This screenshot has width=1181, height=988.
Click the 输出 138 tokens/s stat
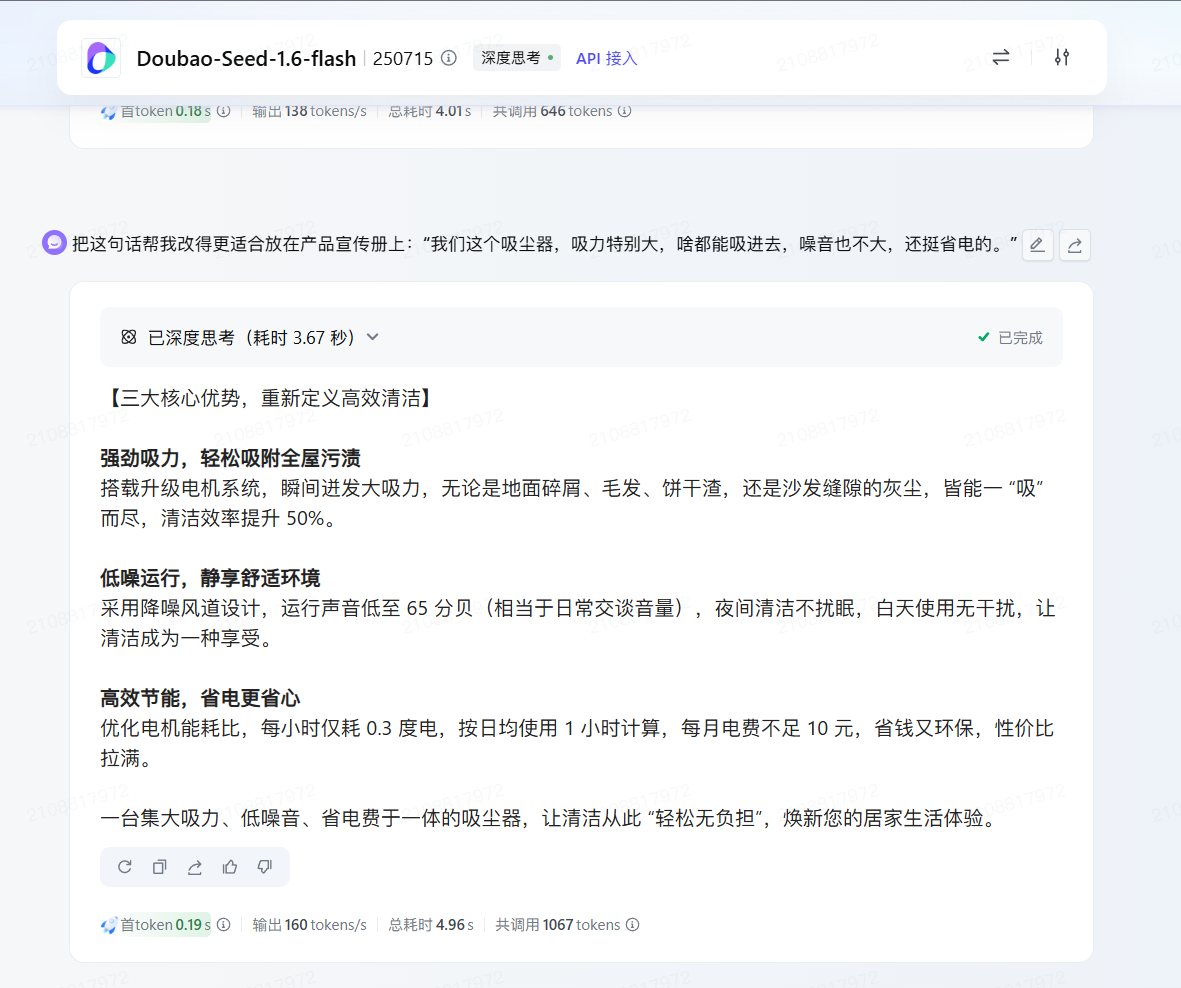pyautogui.click(x=310, y=111)
